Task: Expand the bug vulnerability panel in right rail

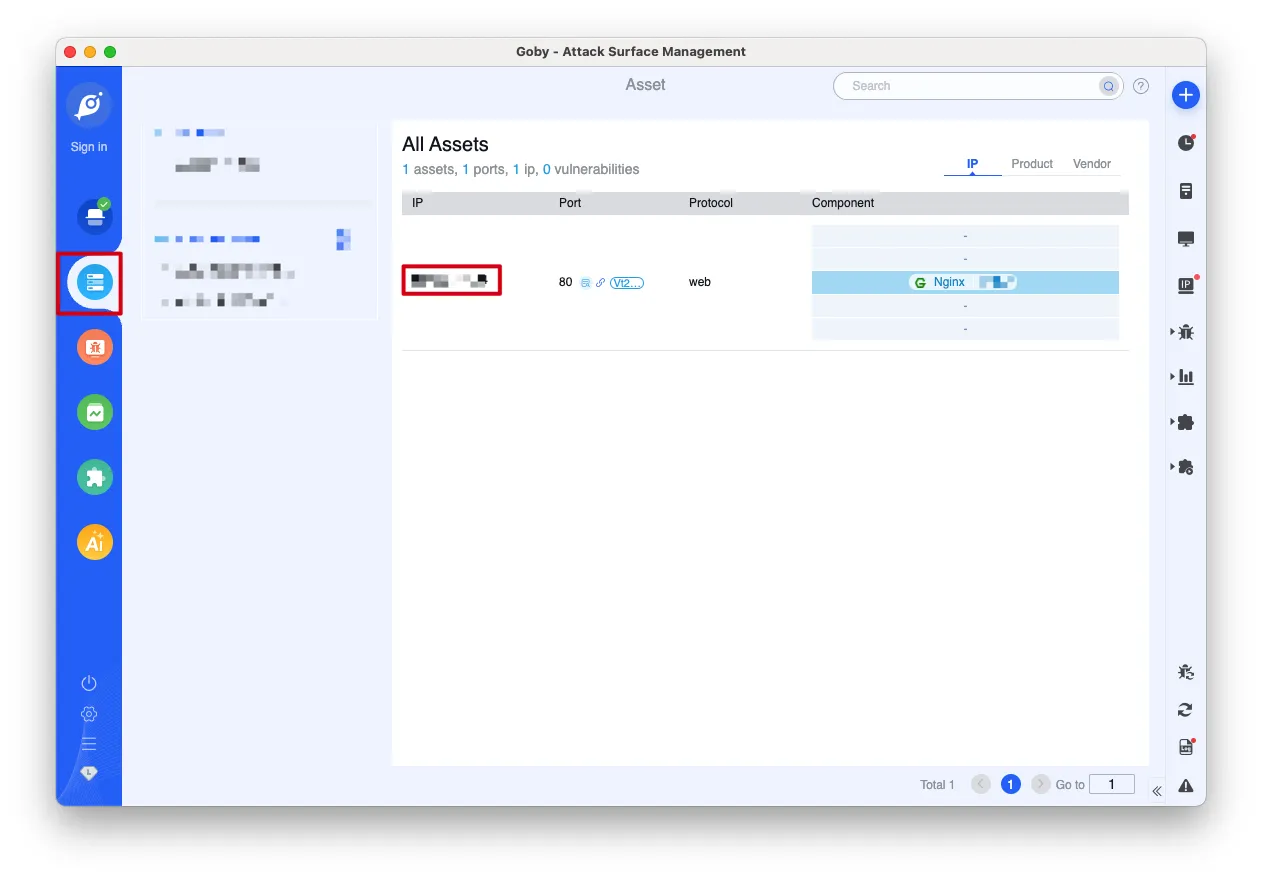Action: (1185, 332)
